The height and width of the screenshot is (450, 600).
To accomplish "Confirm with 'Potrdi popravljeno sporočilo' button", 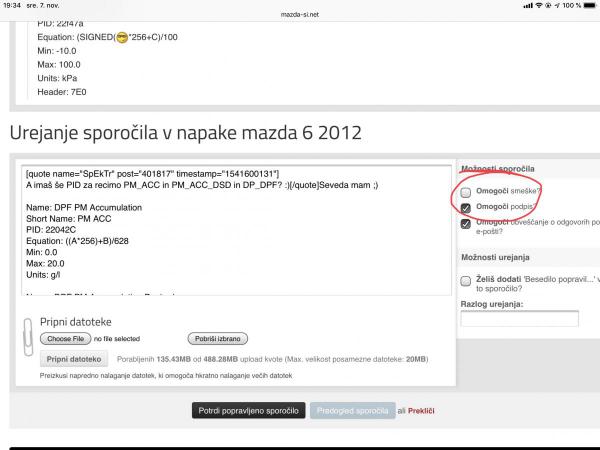I will pos(249,411).
